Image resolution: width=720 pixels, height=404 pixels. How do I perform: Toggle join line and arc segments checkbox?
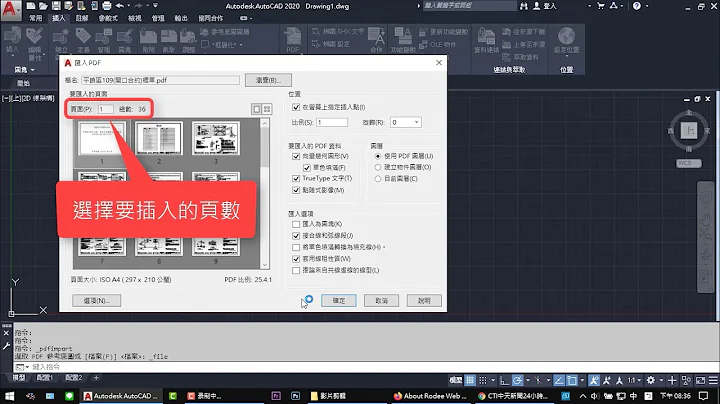tap(296, 236)
